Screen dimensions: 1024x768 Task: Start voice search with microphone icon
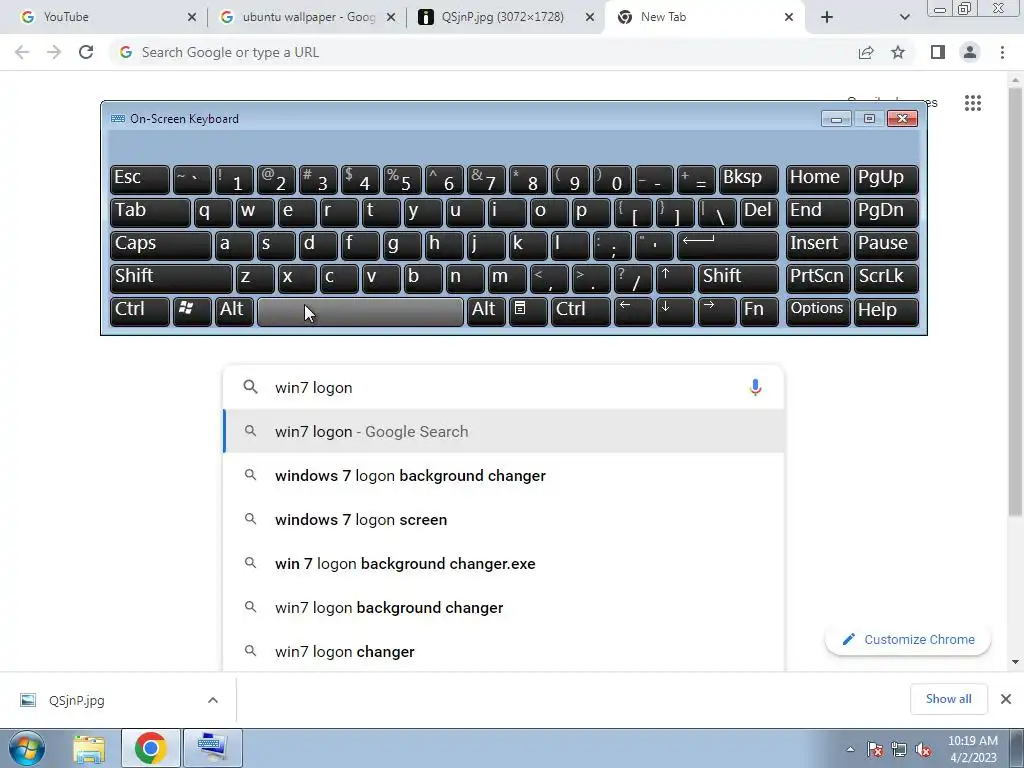click(755, 387)
